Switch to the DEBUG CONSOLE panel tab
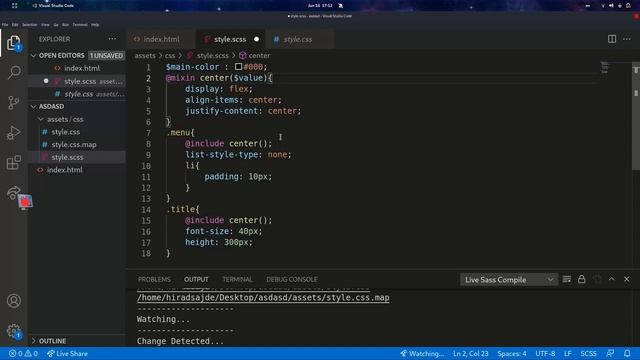Screen dimensions: 640x360 (x=292, y=280)
